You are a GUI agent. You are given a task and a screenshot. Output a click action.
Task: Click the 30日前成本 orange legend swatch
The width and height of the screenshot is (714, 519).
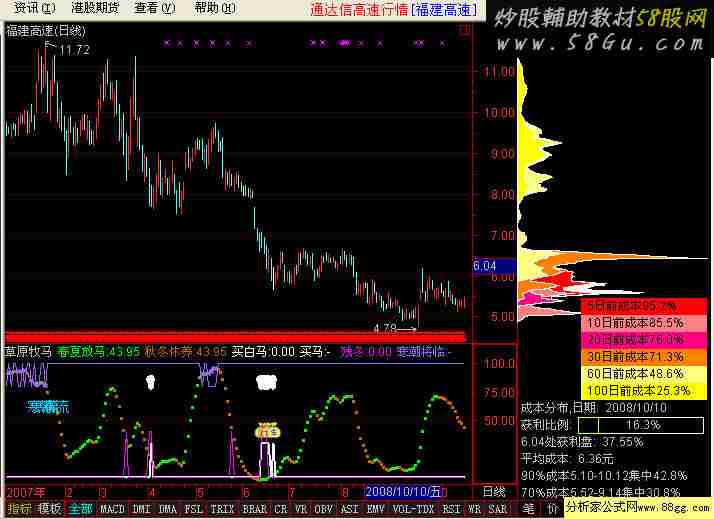coord(635,356)
